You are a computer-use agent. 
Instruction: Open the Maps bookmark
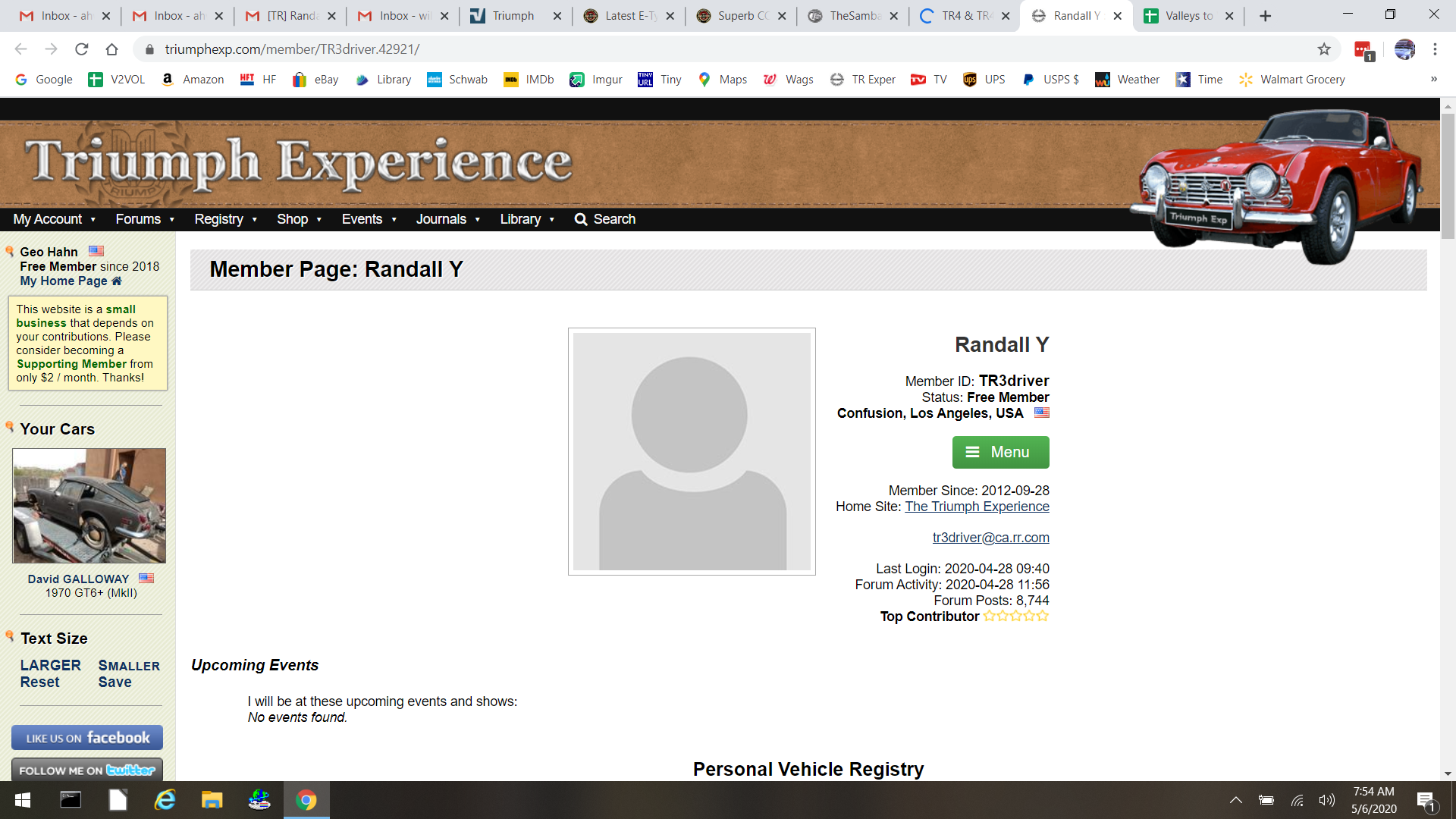723,80
